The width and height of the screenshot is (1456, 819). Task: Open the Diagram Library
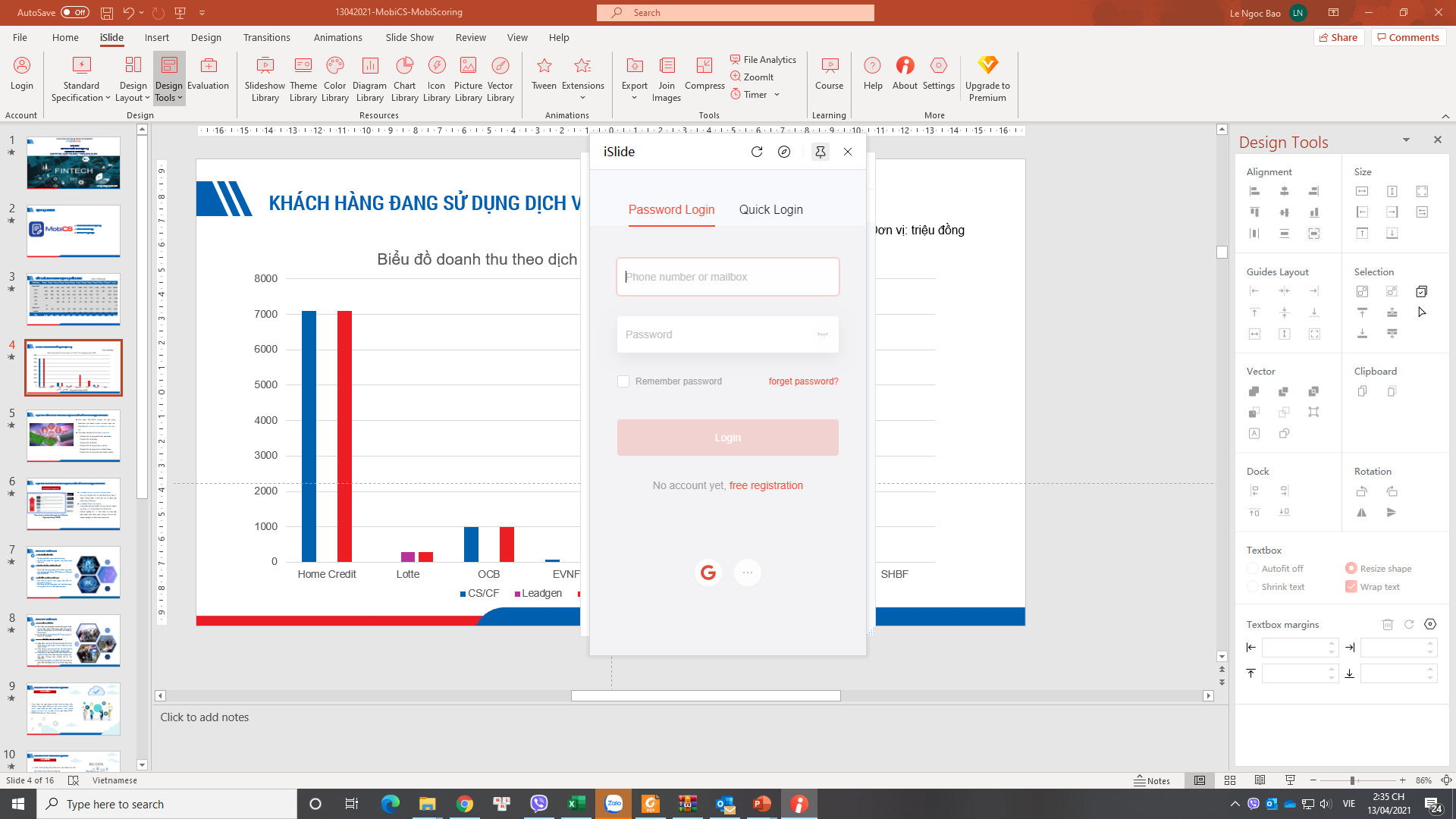(369, 79)
